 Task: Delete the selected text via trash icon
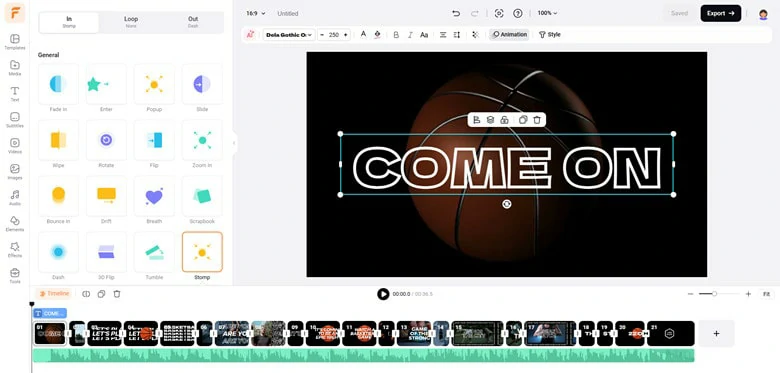[x=537, y=120]
